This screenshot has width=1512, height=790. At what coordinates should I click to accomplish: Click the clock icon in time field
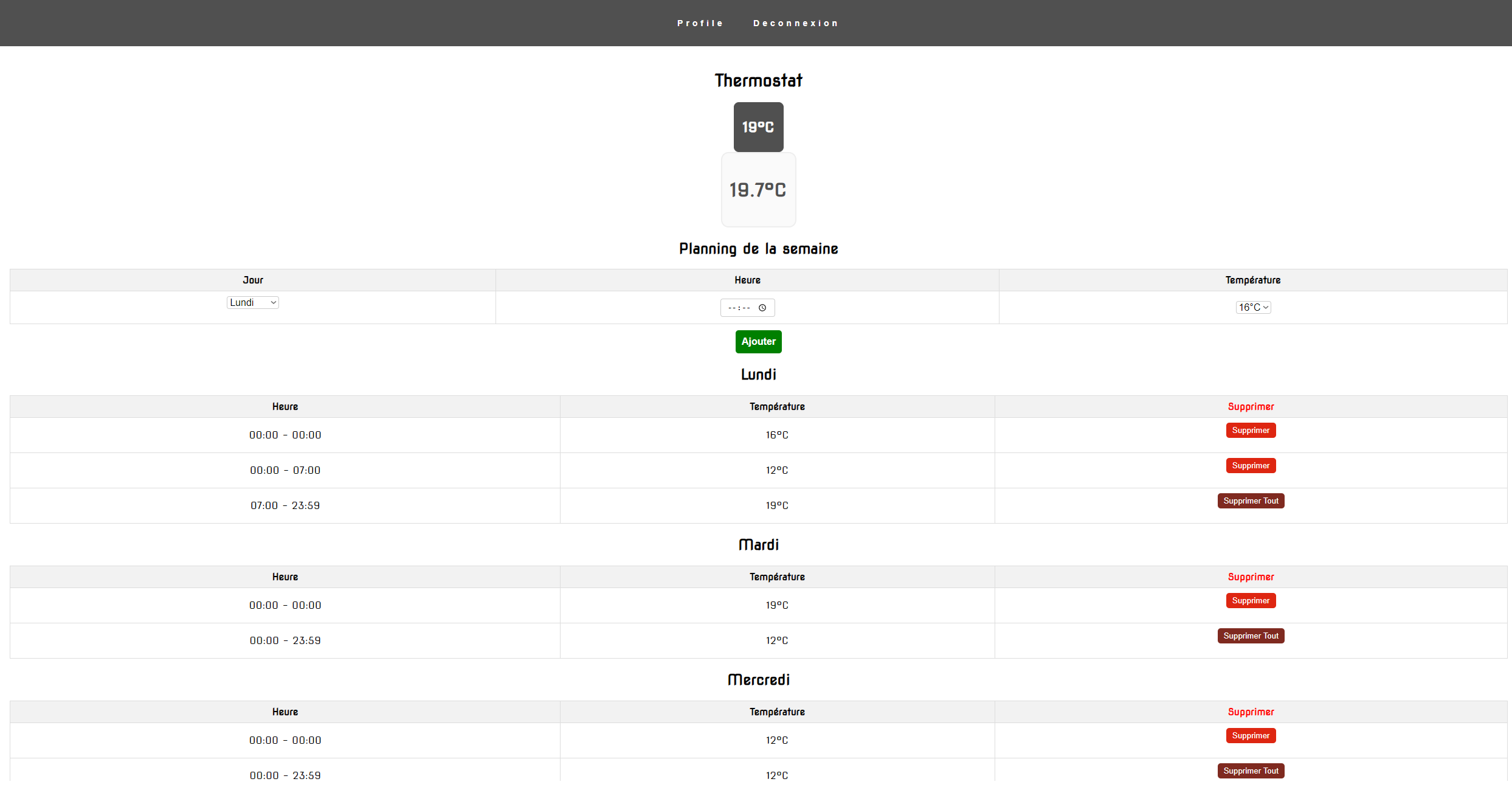tap(762, 308)
